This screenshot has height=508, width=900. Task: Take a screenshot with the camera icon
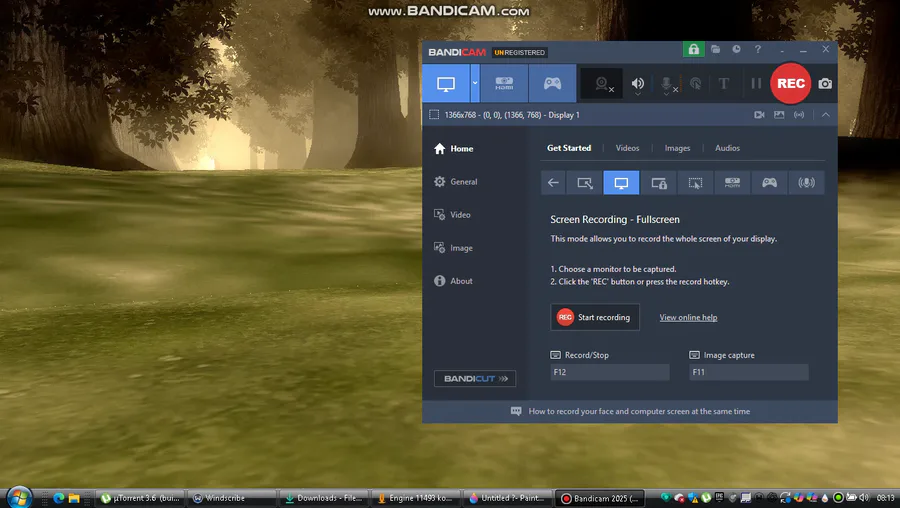click(x=825, y=84)
